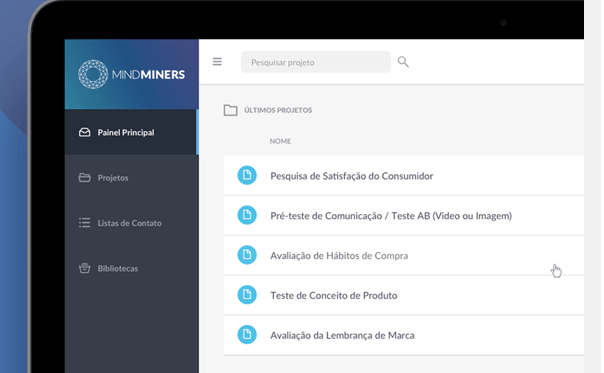The width and height of the screenshot is (604, 373).
Task: Click document icon for Teste de Conceito
Action: click(x=247, y=295)
